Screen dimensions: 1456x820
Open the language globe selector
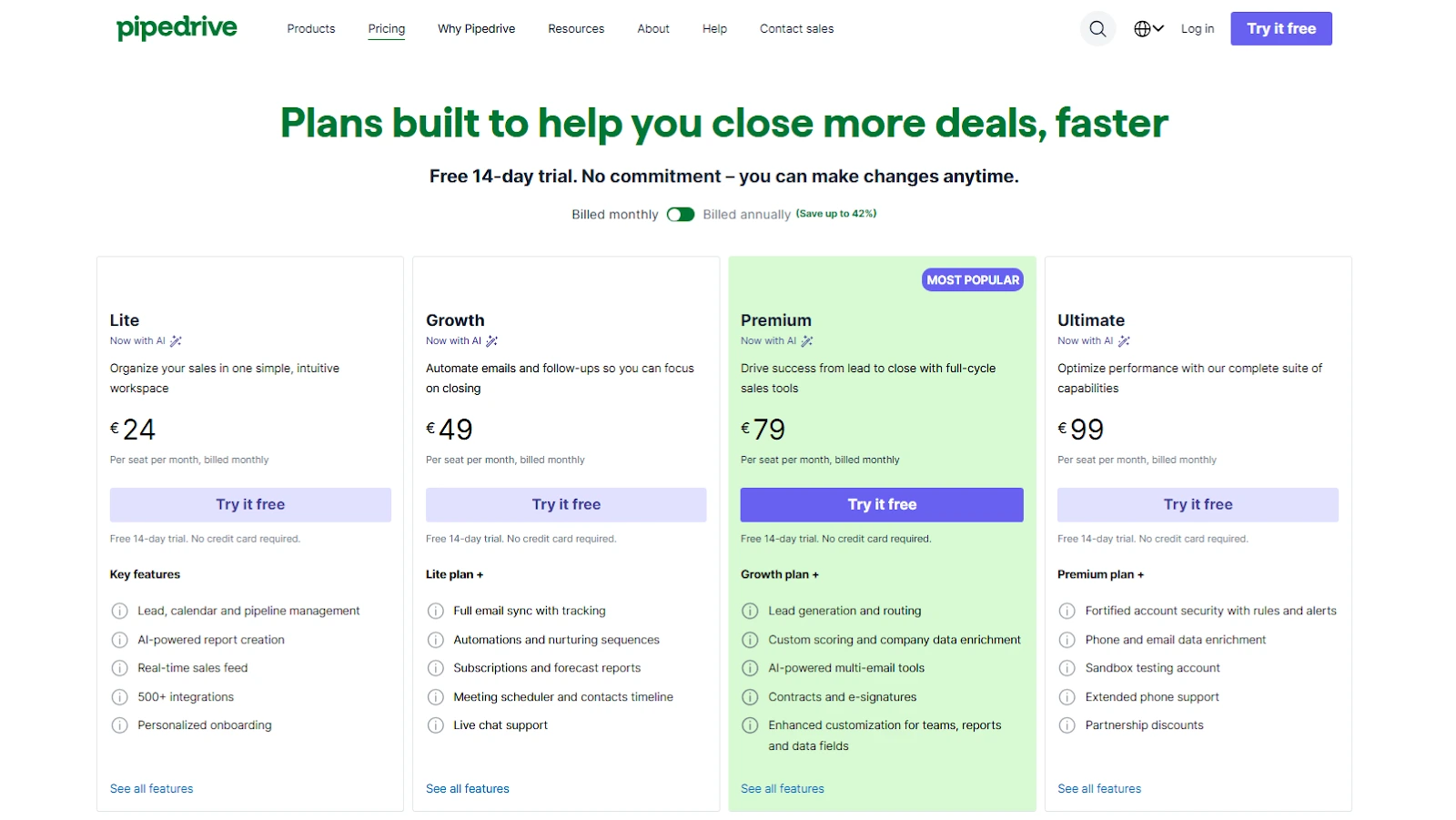click(x=1148, y=29)
